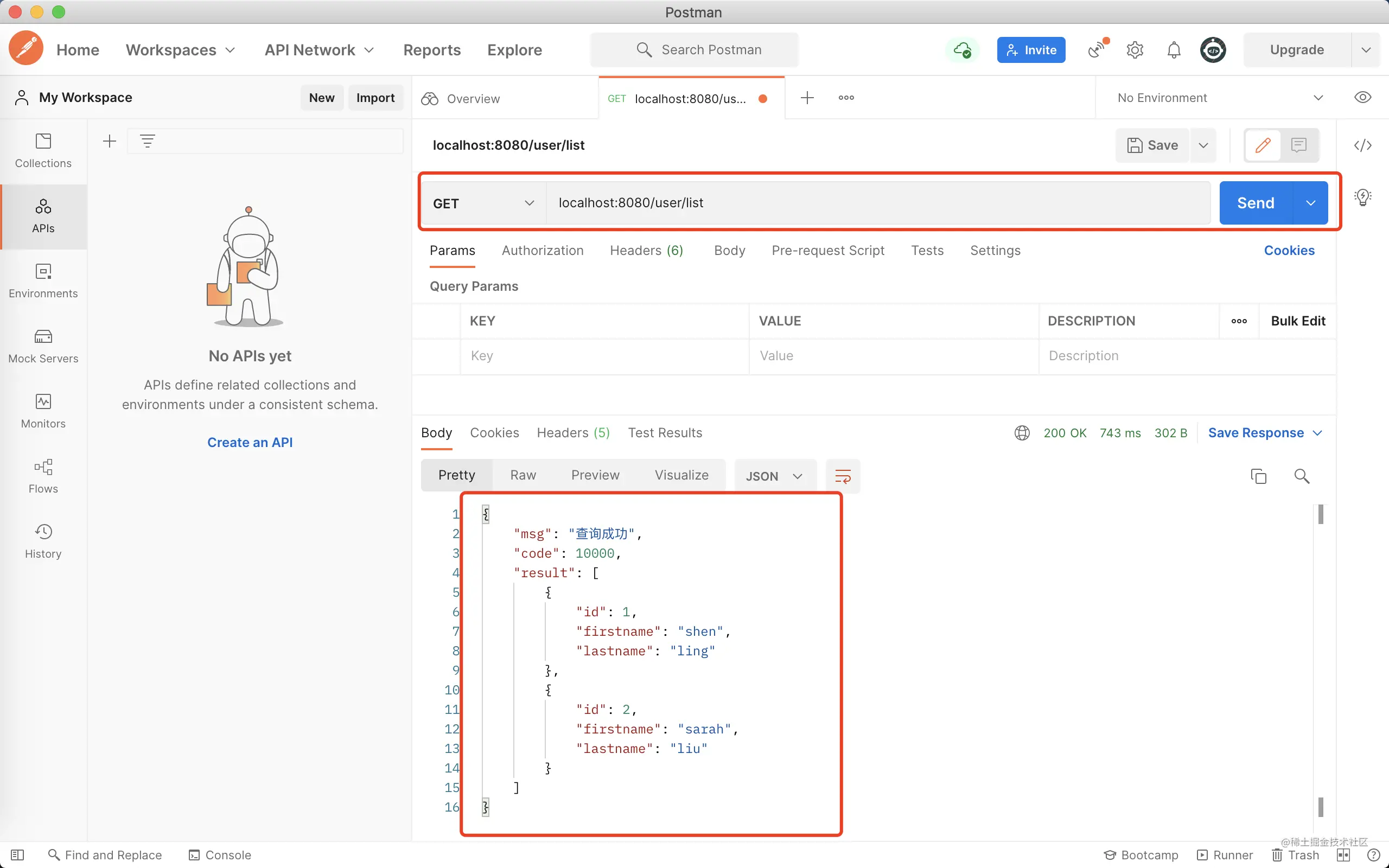Open the settings gear icon
Viewport: 1389px width, 868px height.
coord(1135,50)
